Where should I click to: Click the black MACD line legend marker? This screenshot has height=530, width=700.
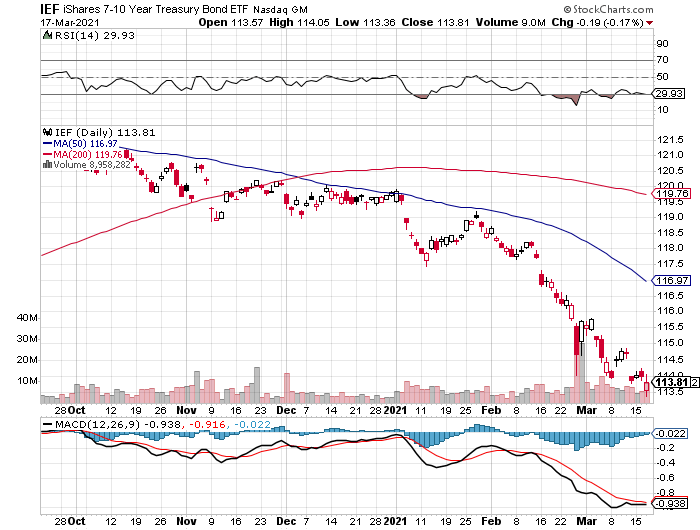click(x=47, y=424)
